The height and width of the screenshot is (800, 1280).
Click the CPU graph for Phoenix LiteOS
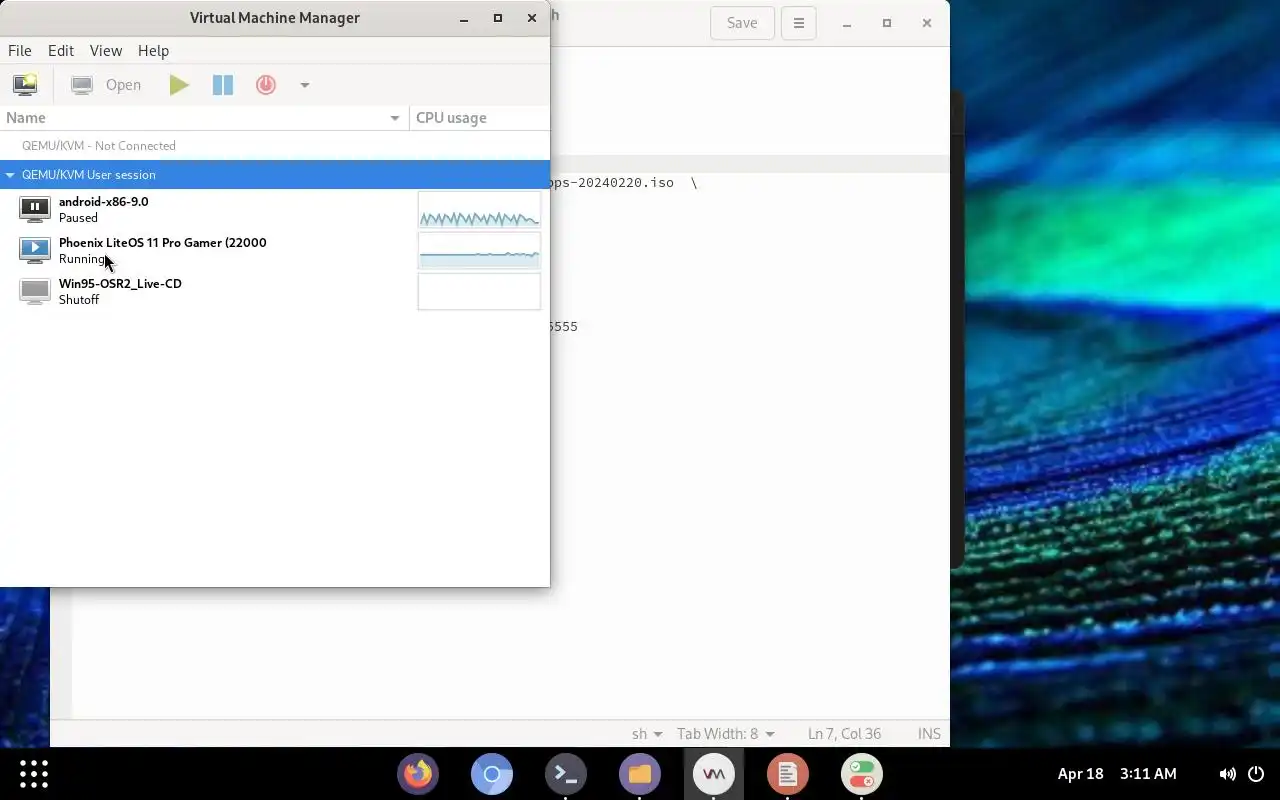[479, 251]
